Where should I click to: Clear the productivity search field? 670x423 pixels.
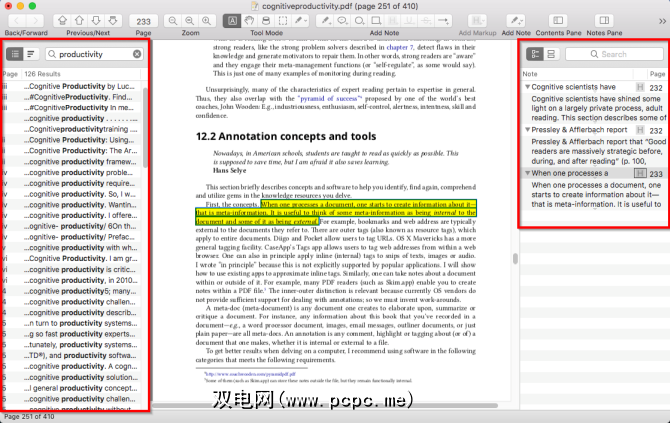tap(137, 54)
